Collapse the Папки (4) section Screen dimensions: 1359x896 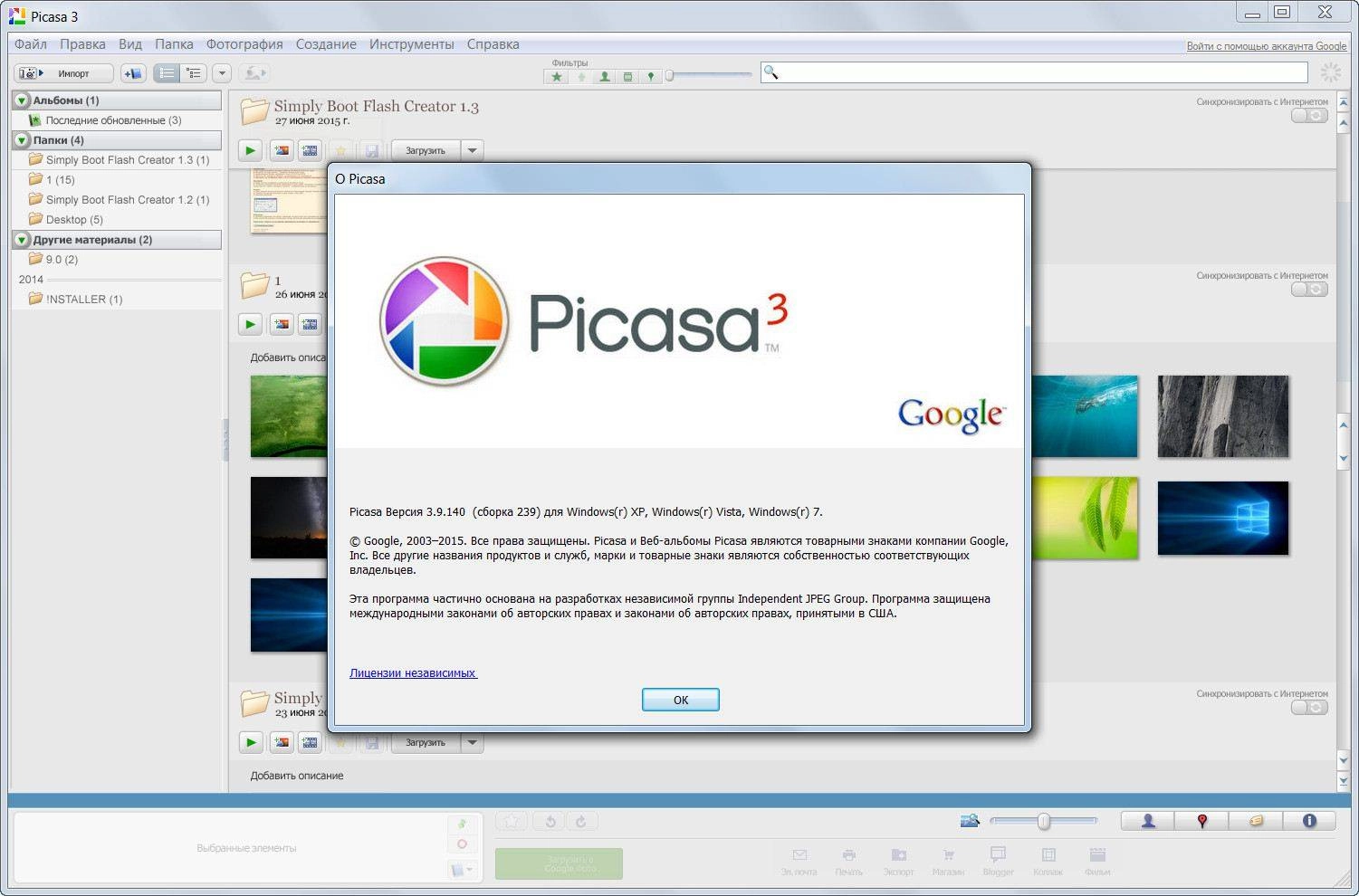point(22,140)
